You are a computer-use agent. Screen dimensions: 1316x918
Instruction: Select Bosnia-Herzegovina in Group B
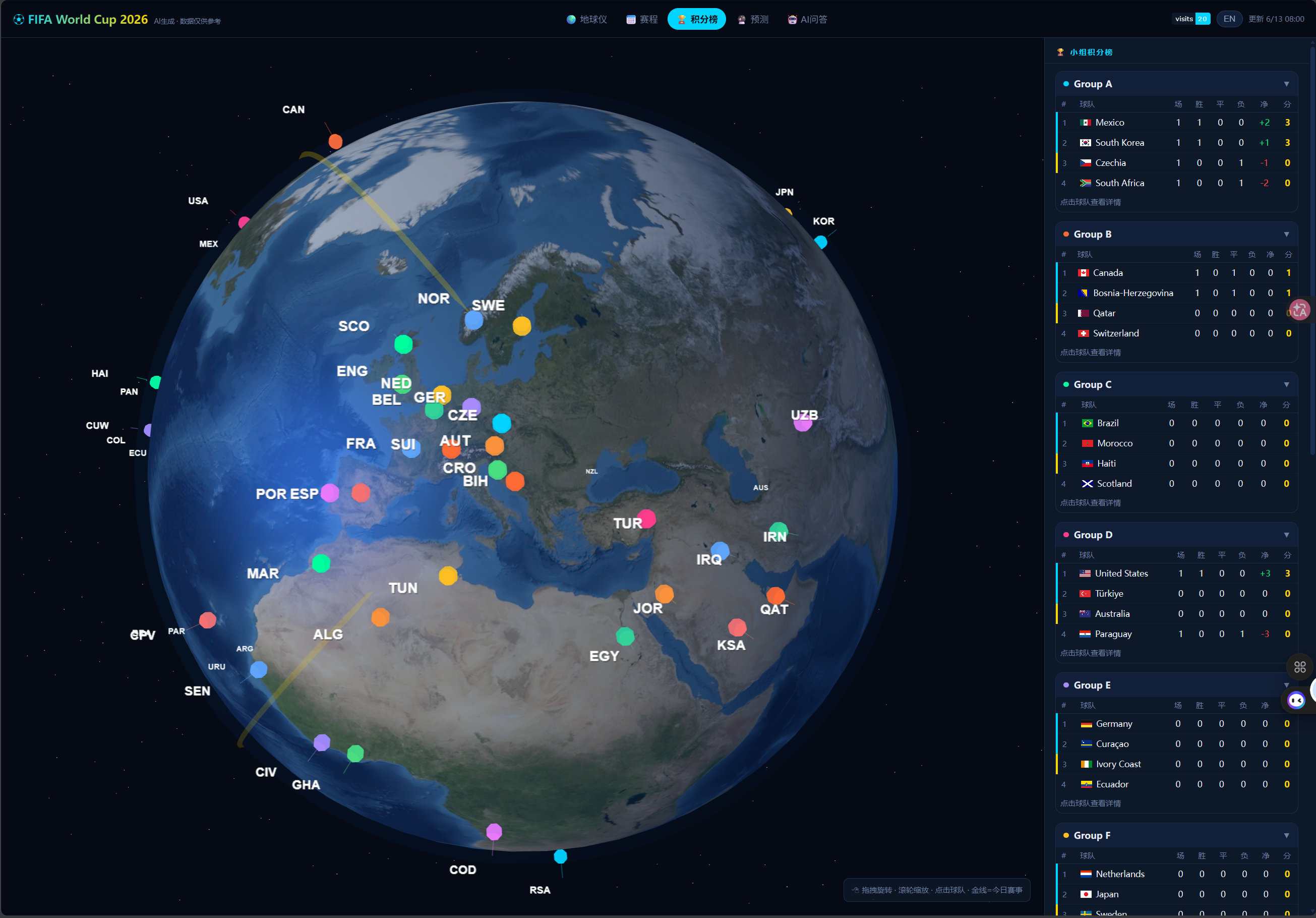[x=1177, y=293]
